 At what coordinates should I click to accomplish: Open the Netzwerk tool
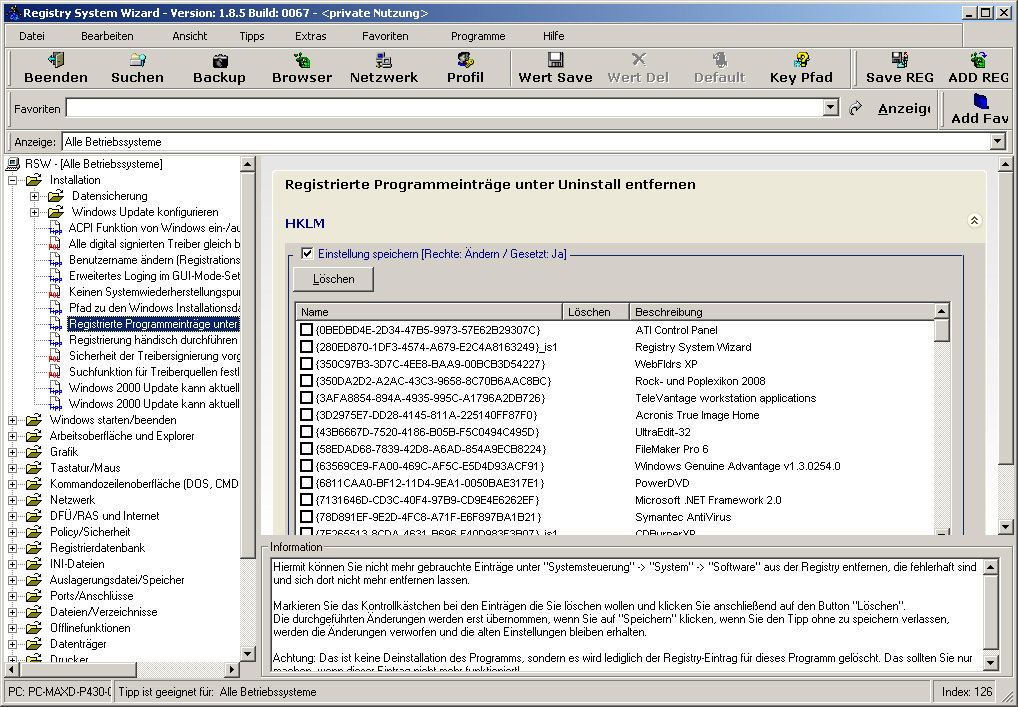pyautogui.click(x=384, y=60)
